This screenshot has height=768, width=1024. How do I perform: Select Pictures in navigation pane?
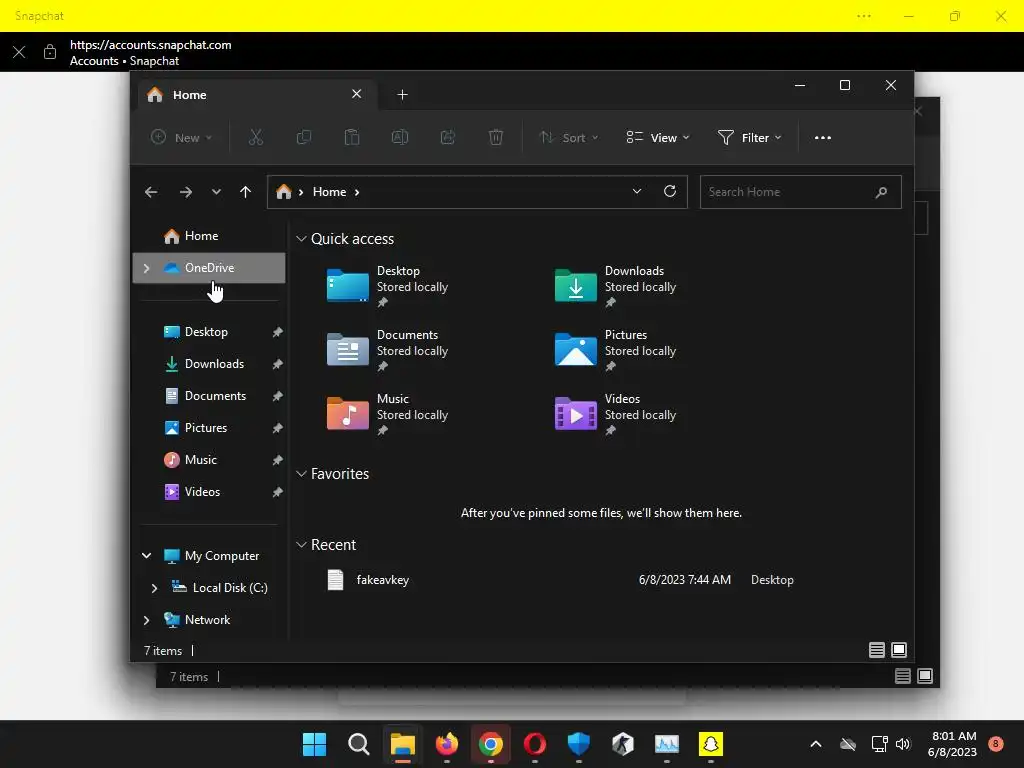click(x=209, y=428)
